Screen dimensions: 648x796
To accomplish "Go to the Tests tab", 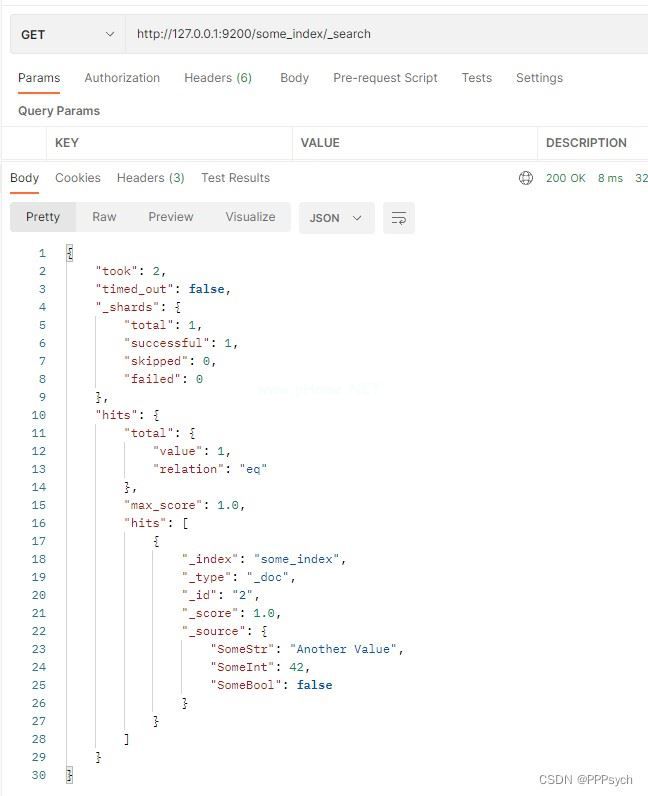I will click(476, 78).
